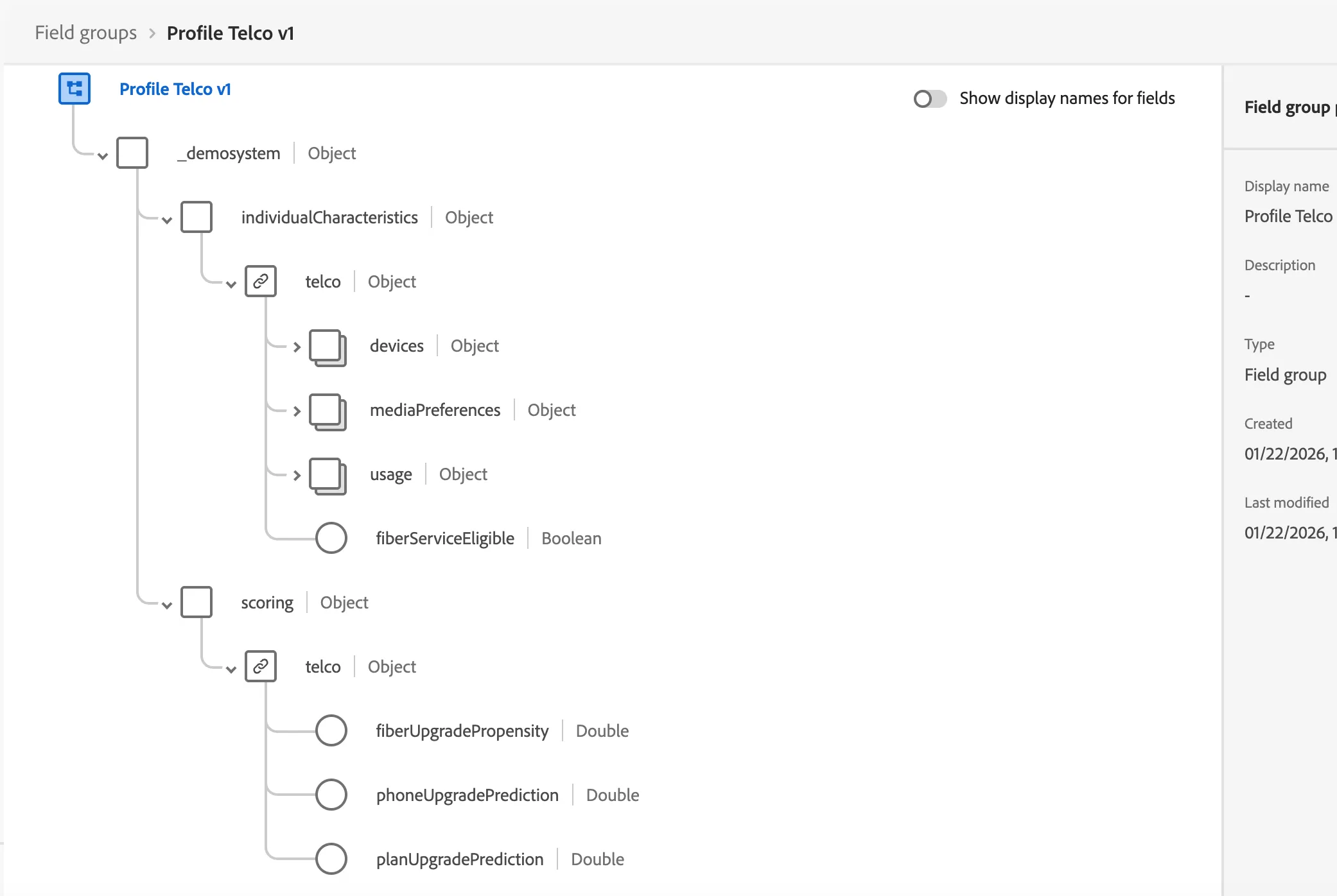Click the scoring object node icon

pyautogui.click(x=197, y=602)
